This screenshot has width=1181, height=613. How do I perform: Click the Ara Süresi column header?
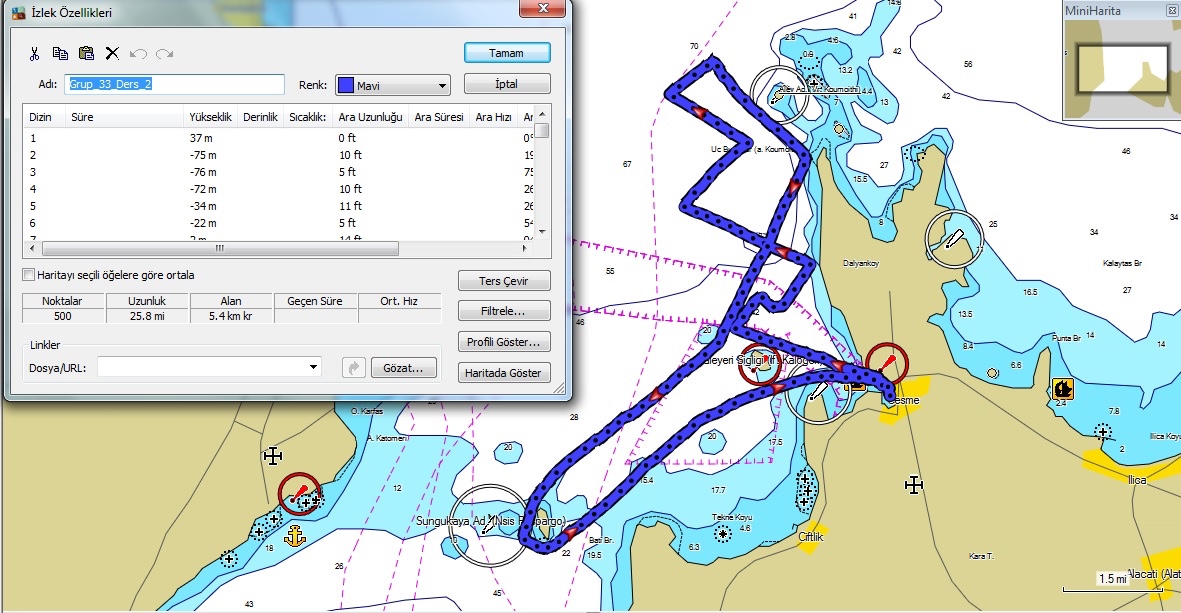[439, 117]
